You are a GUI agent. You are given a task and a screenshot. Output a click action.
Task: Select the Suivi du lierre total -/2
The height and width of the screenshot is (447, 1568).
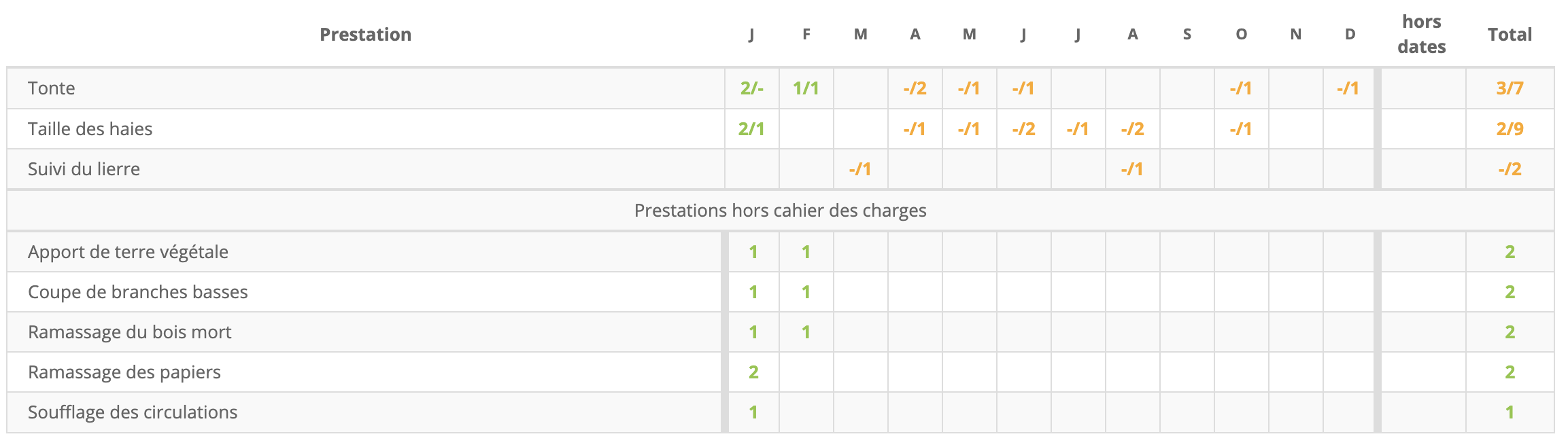click(x=1510, y=169)
